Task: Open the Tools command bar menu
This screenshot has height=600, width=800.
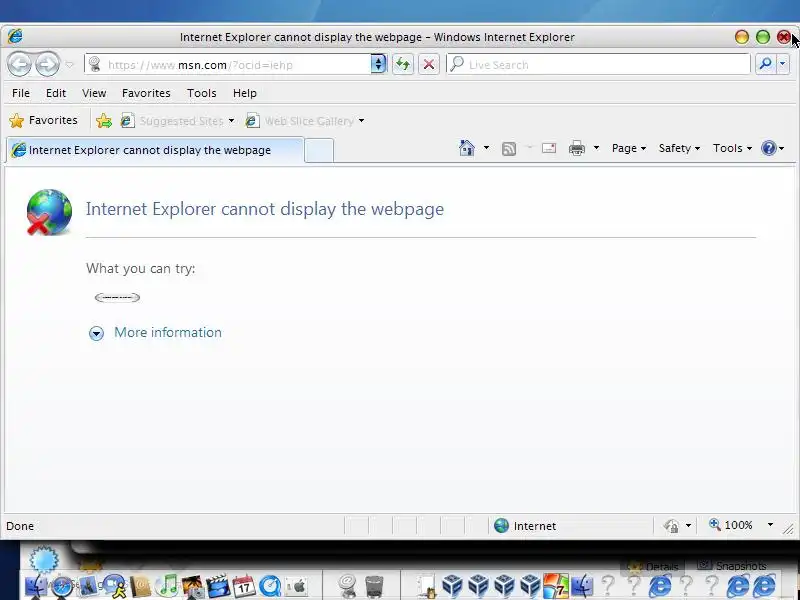Action: pos(732,148)
